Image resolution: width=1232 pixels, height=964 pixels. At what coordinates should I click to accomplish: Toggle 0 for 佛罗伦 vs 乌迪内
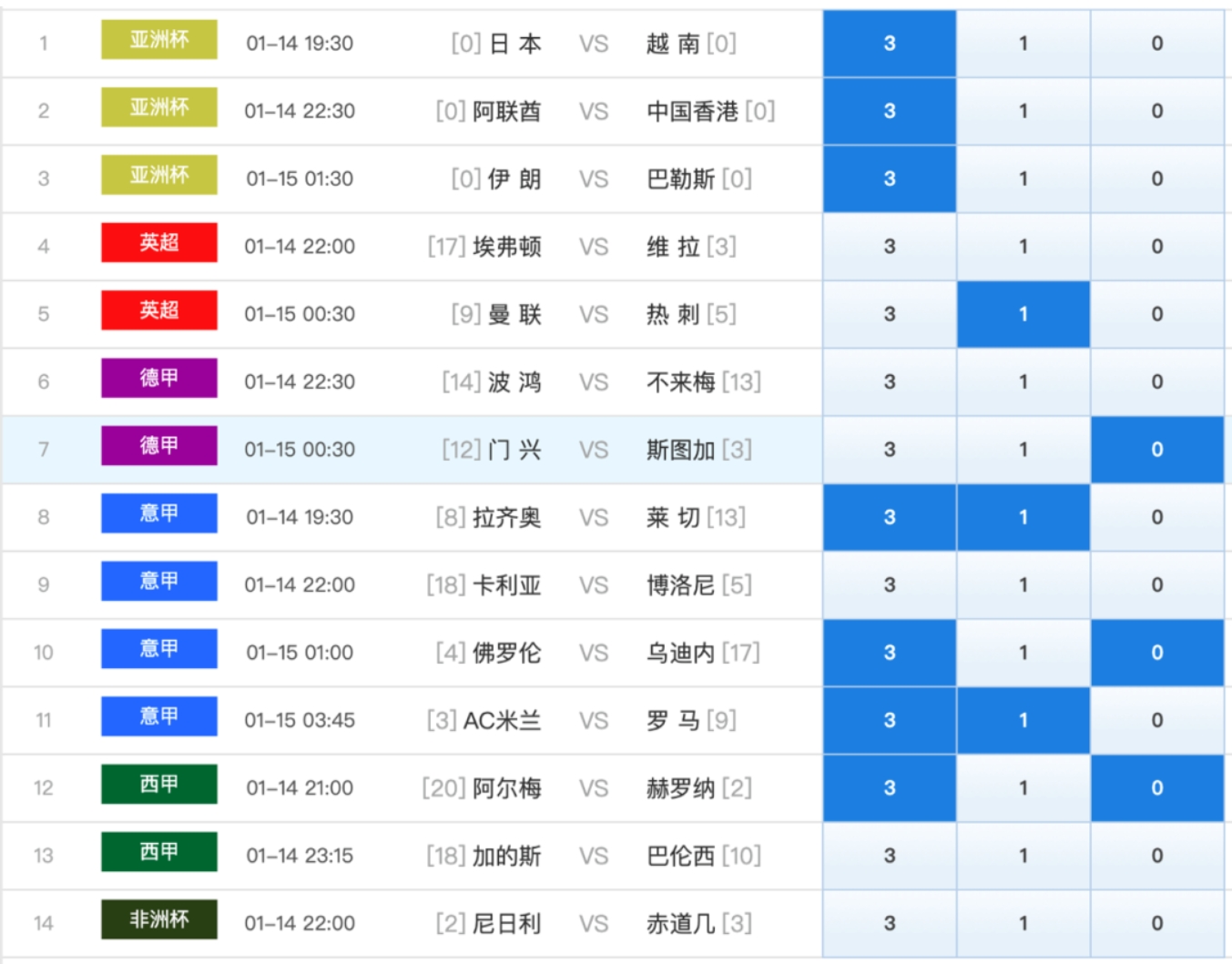point(1157,653)
